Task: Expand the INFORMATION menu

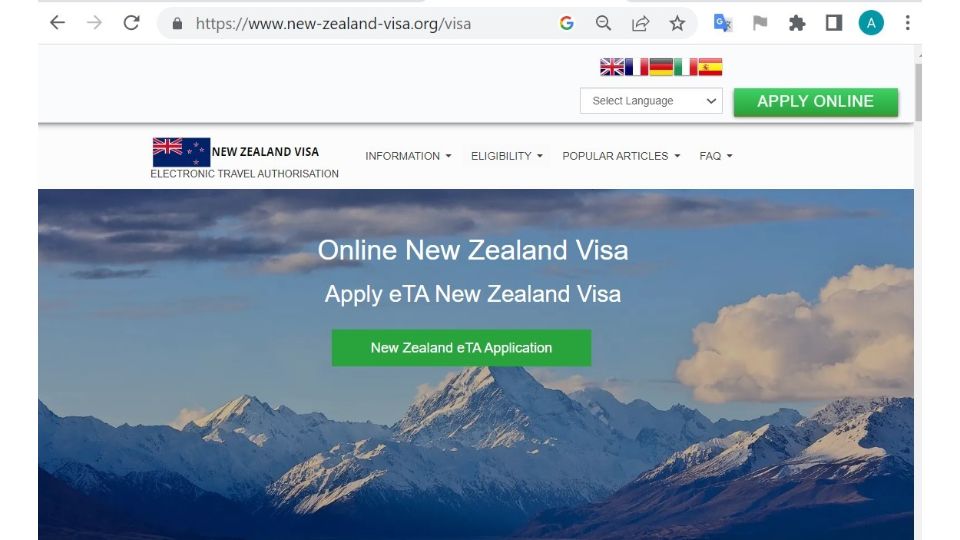Action: [408, 156]
